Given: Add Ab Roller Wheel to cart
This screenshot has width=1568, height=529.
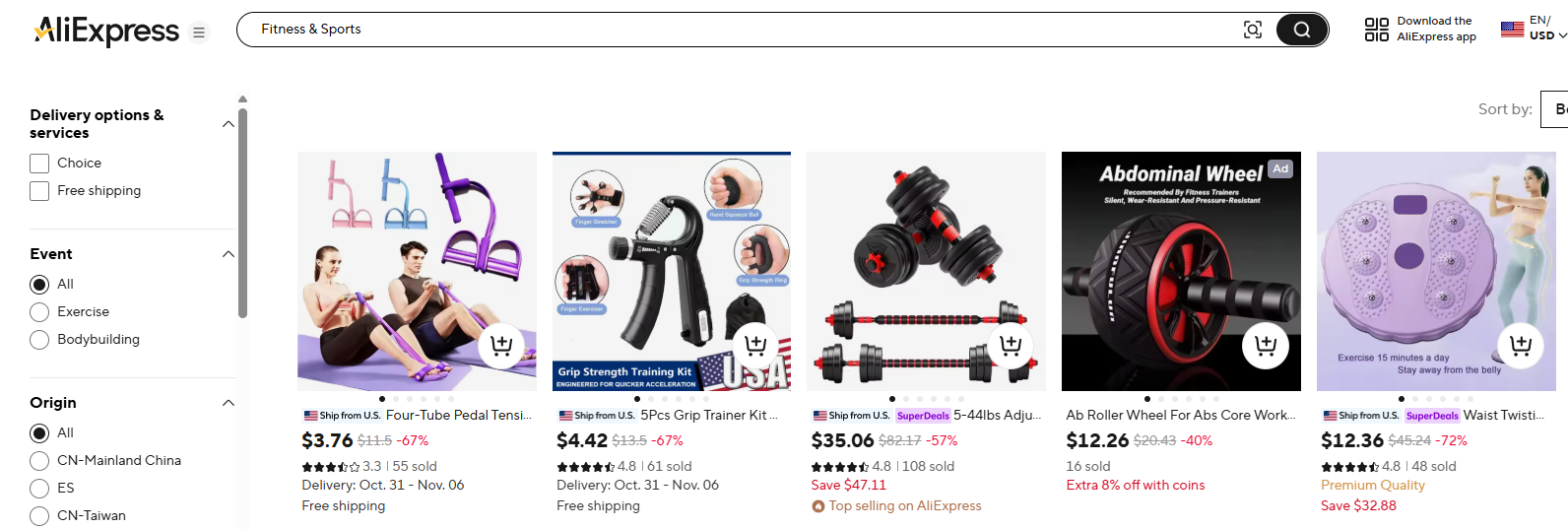Looking at the screenshot, I should click(x=1266, y=346).
